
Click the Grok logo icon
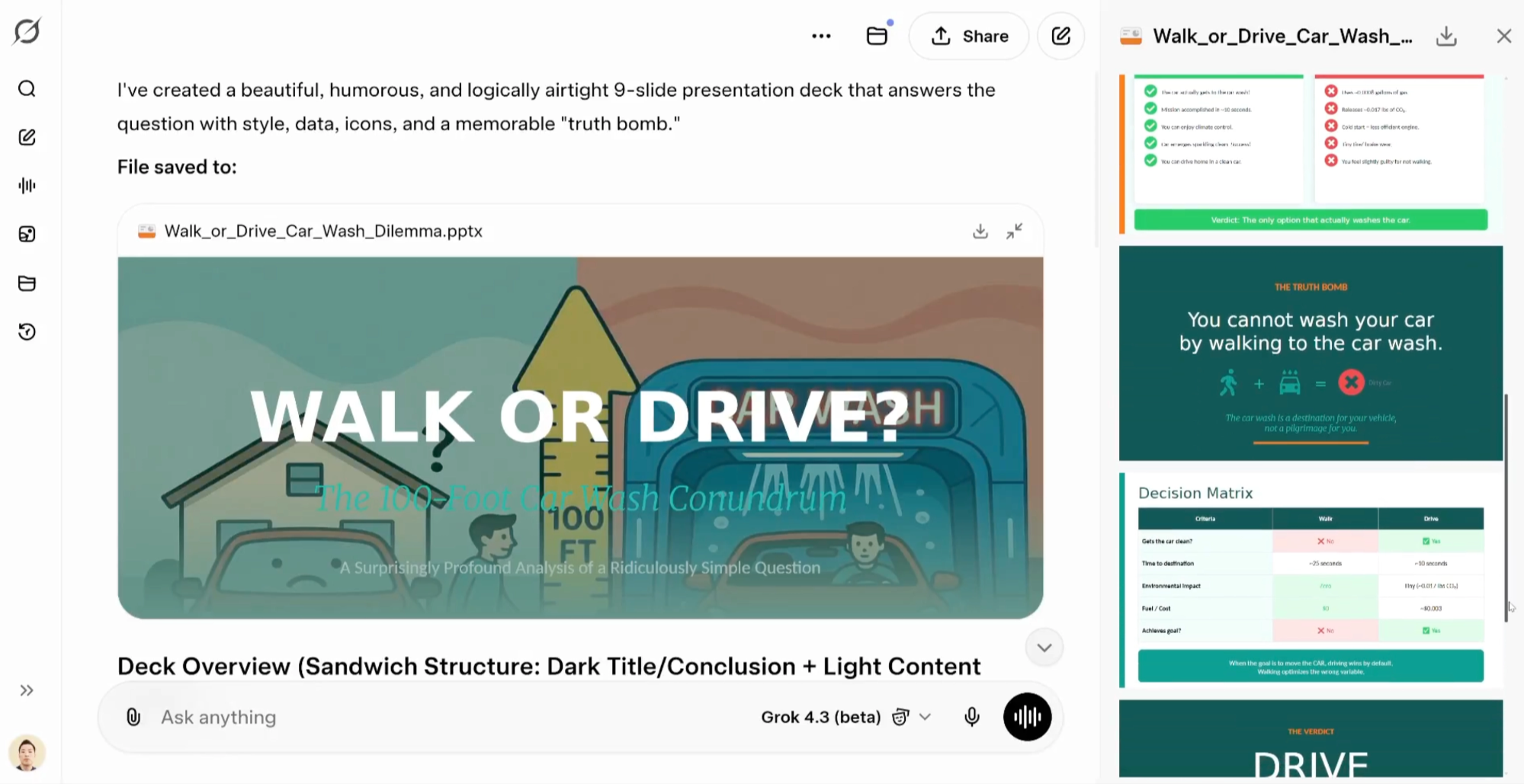click(x=27, y=32)
